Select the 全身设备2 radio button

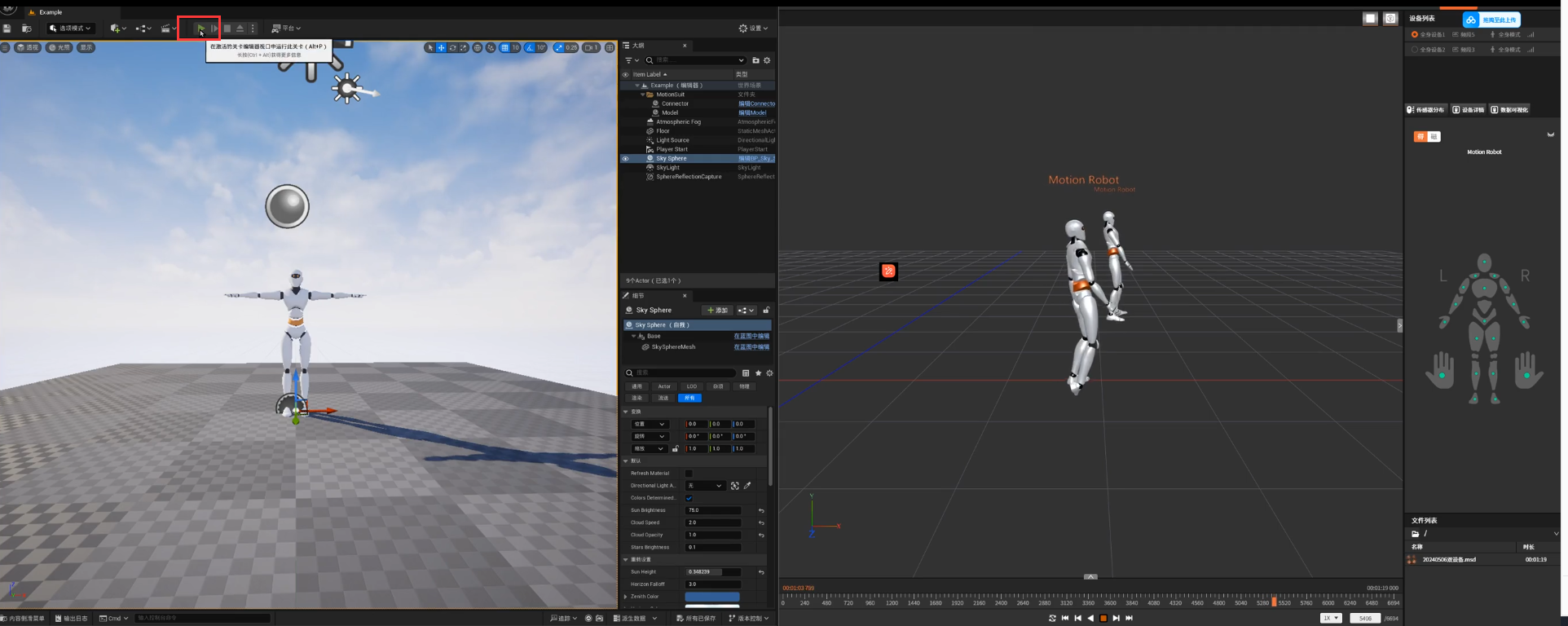pyautogui.click(x=1415, y=50)
